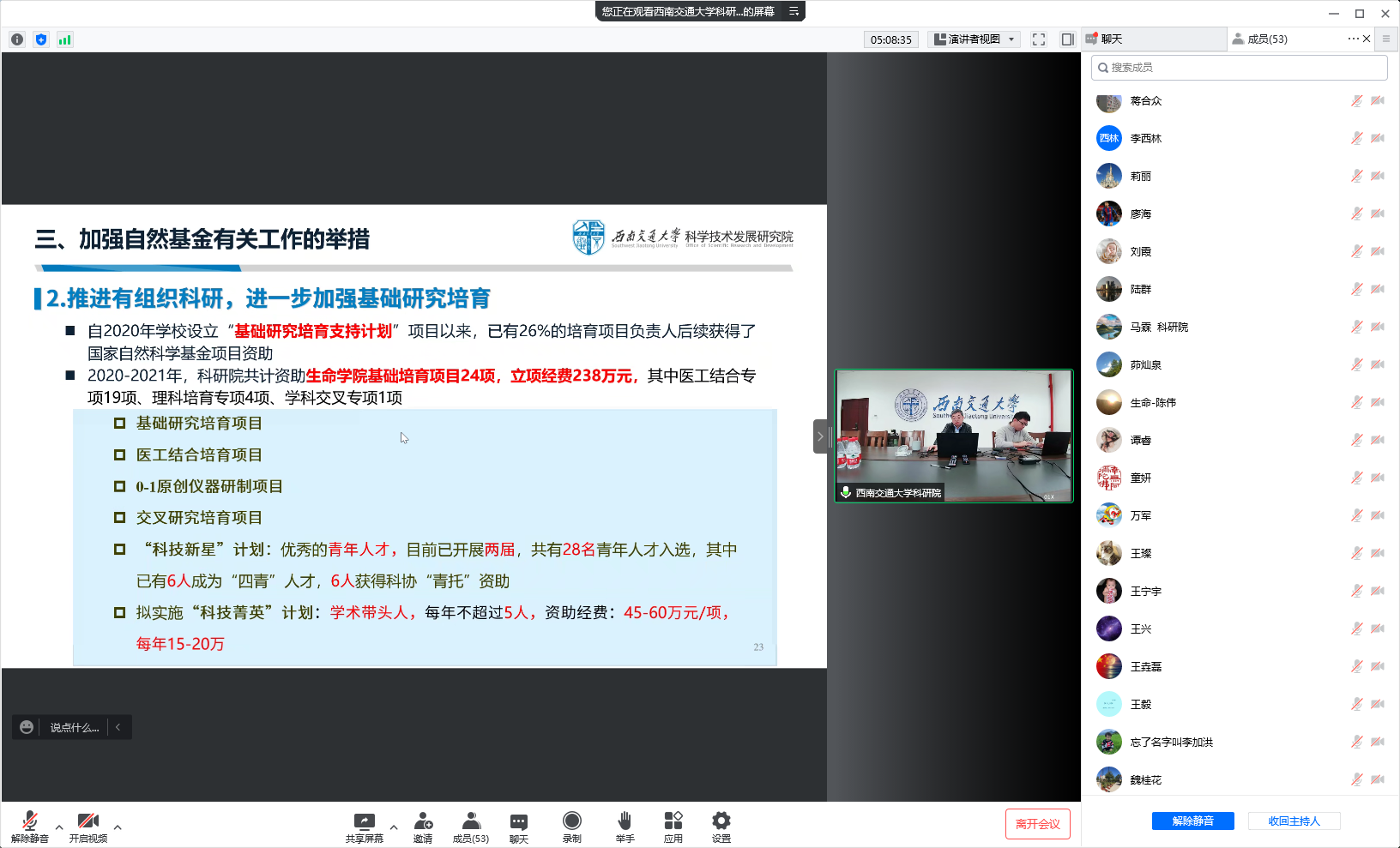
Task: Check the network signal status icon
Action: click(x=65, y=39)
